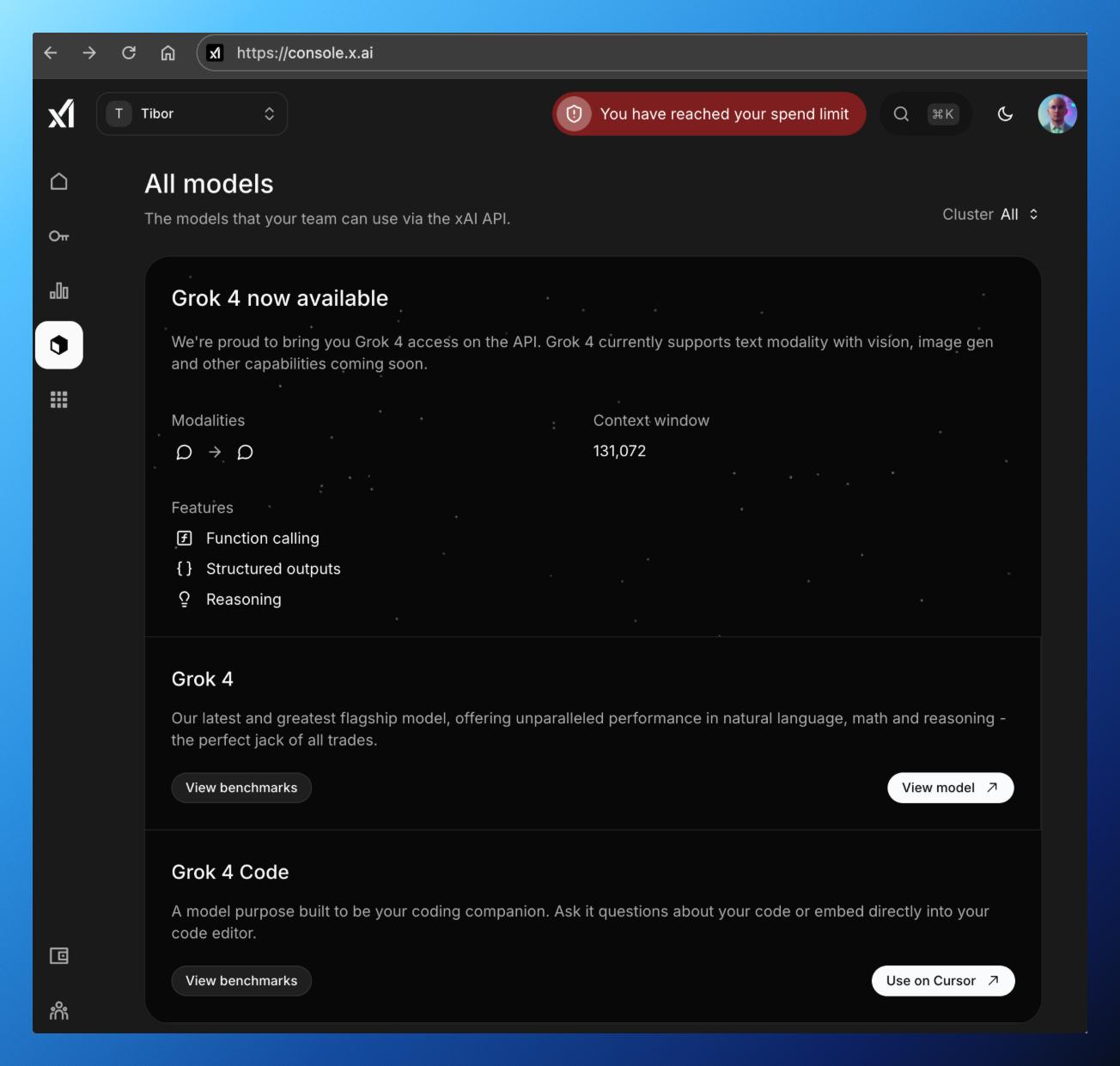Reload the page in browser toolbar

pos(129,53)
